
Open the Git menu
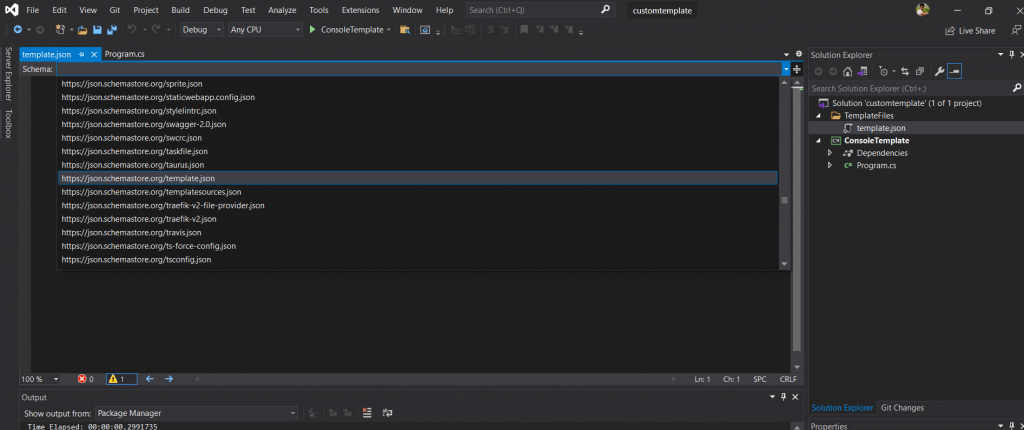coord(115,10)
